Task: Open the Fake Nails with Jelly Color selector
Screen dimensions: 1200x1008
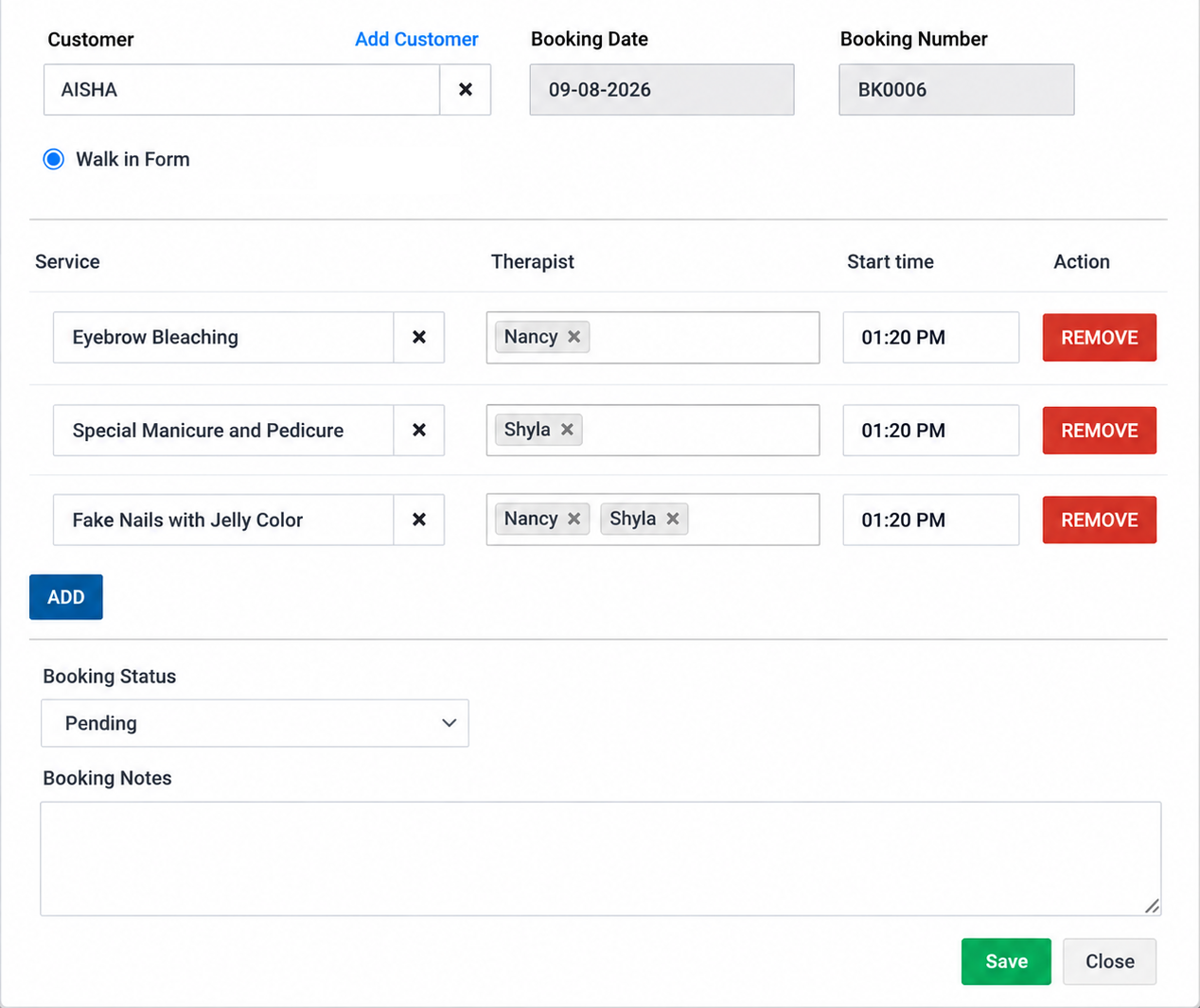Action: click(x=223, y=520)
